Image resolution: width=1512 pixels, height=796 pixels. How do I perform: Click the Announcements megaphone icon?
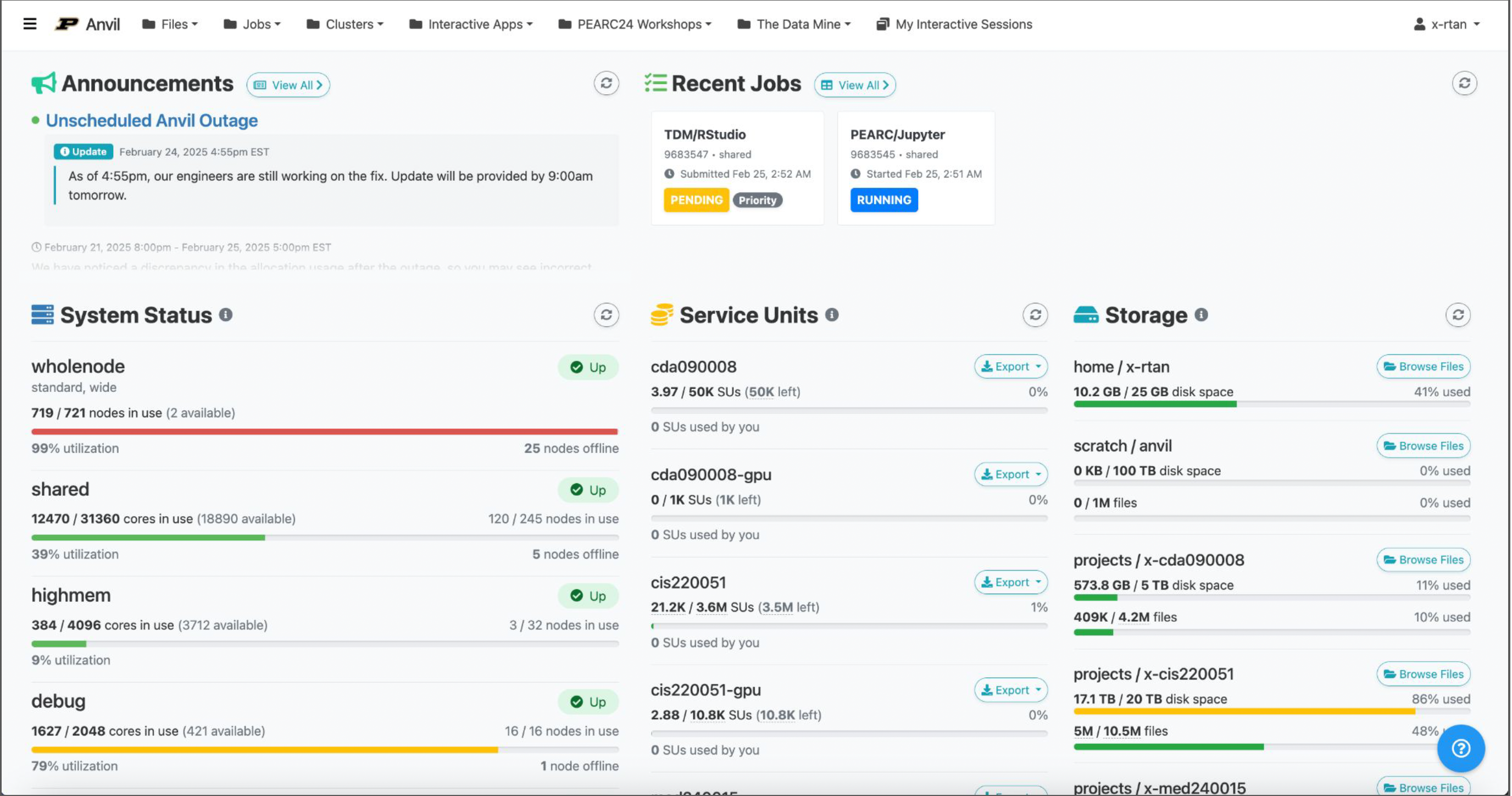coord(43,84)
